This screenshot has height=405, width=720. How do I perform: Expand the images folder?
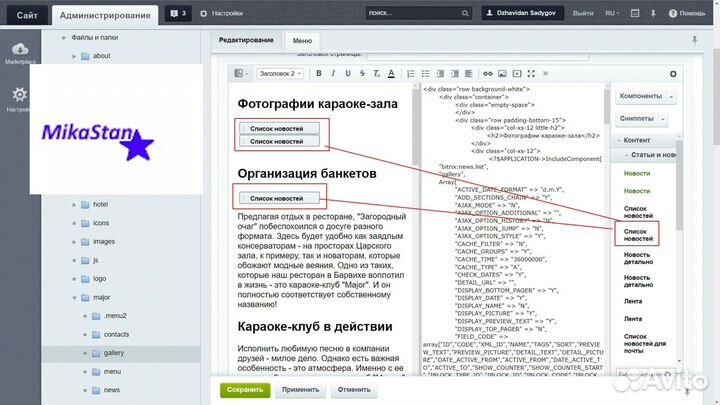74,242
